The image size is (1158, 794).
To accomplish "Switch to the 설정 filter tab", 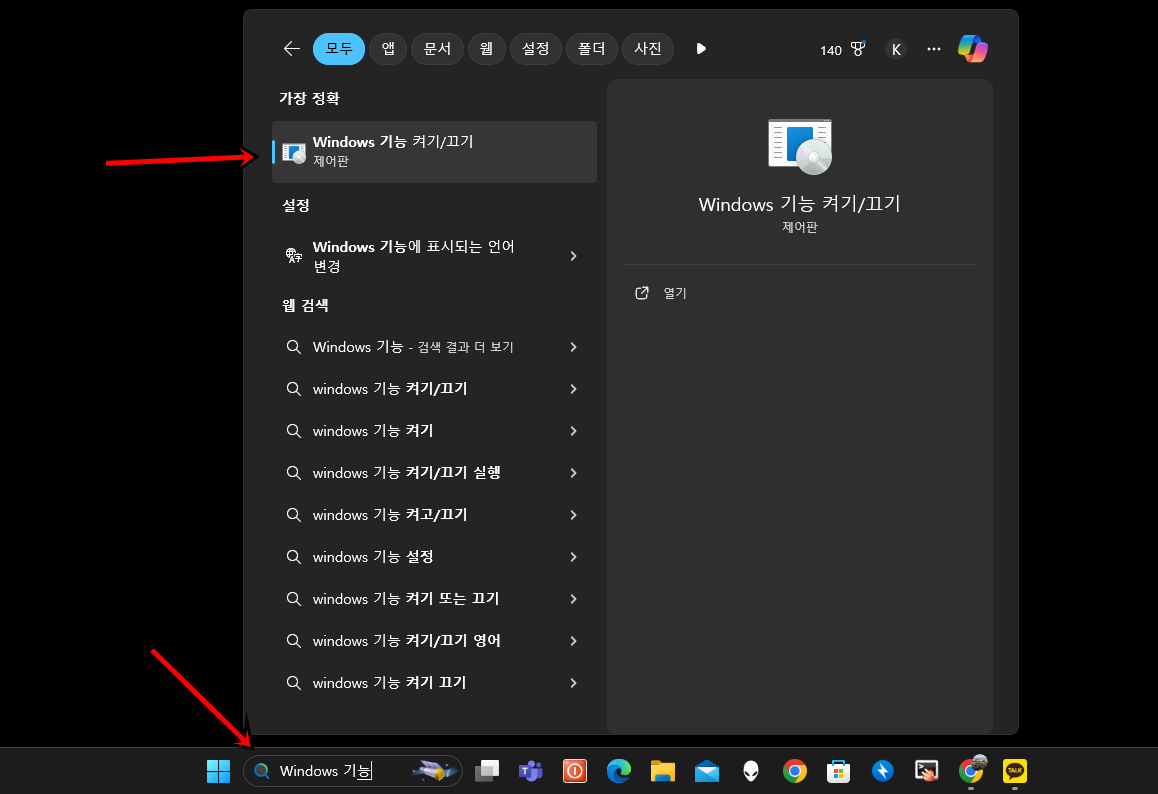I will pyautogui.click(x=535, y=49).
